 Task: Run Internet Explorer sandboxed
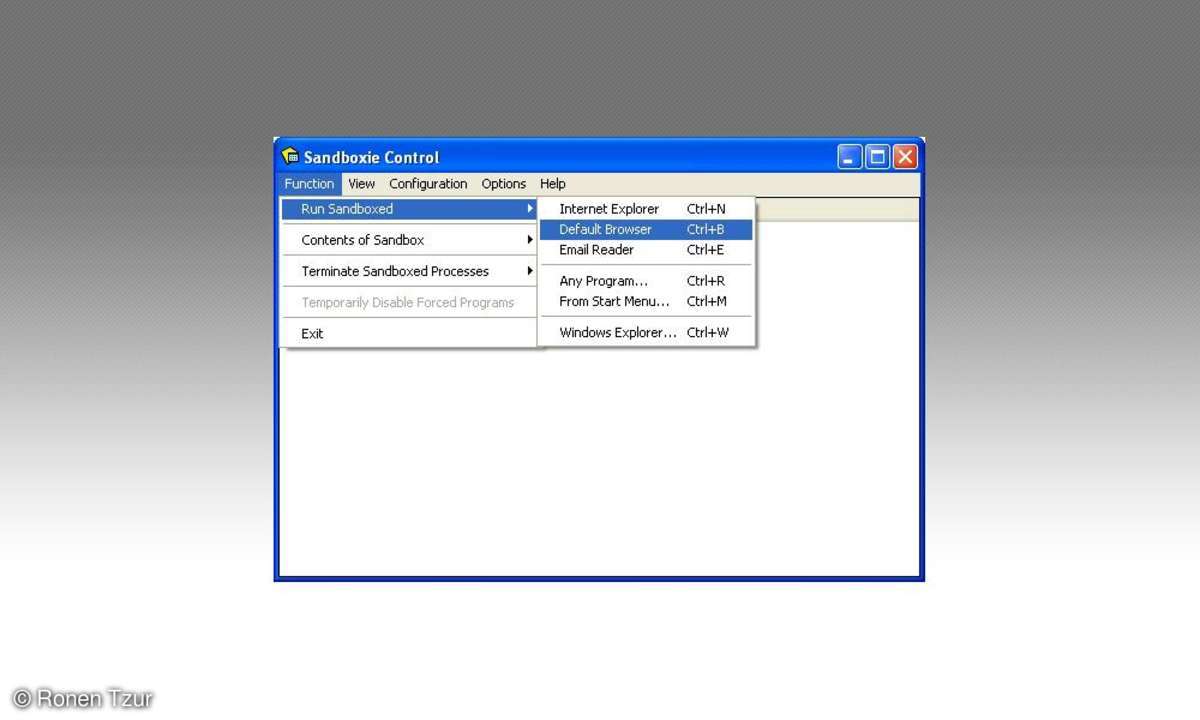pyautogui.click(x=646, y=209)
